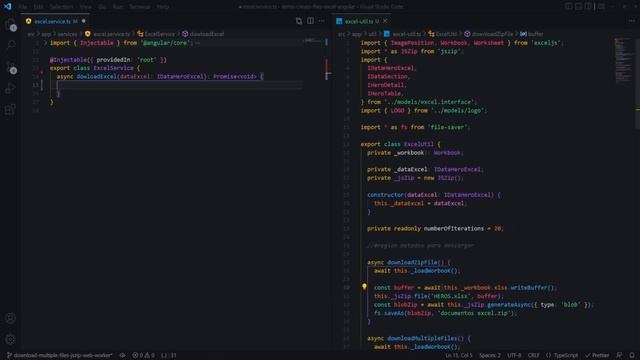Open the View menu
640x360 pixels.
pos(86,7)
